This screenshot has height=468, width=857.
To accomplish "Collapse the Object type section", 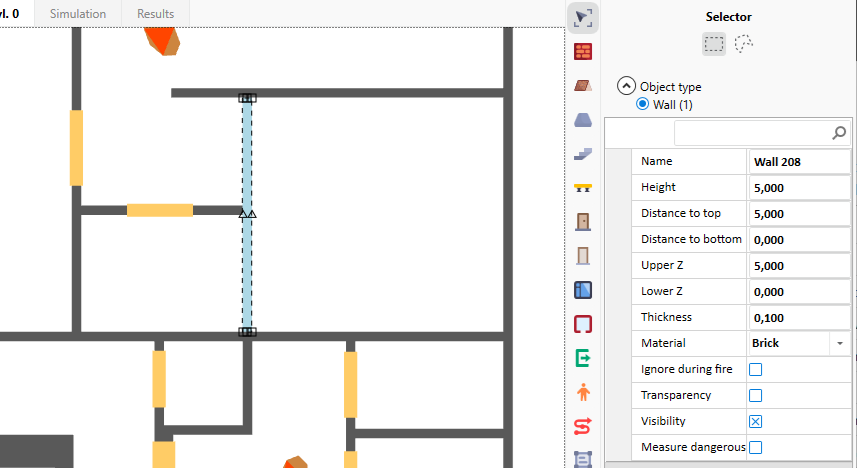I will point(626,86).
